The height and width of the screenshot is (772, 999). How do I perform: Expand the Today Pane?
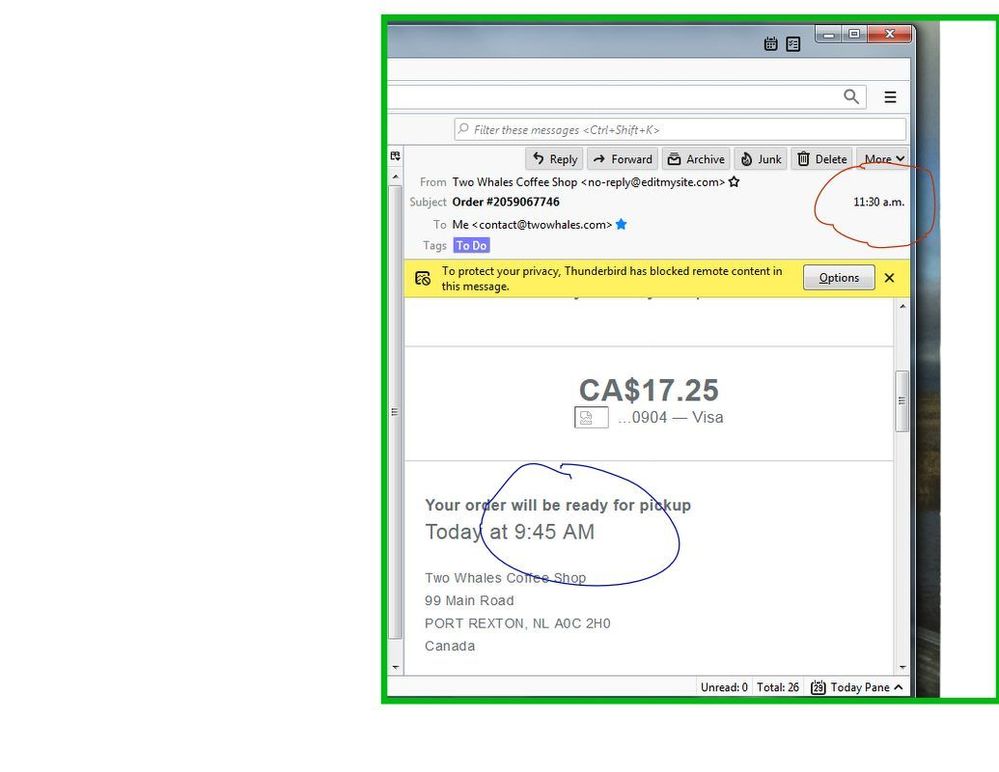(858, 688)
